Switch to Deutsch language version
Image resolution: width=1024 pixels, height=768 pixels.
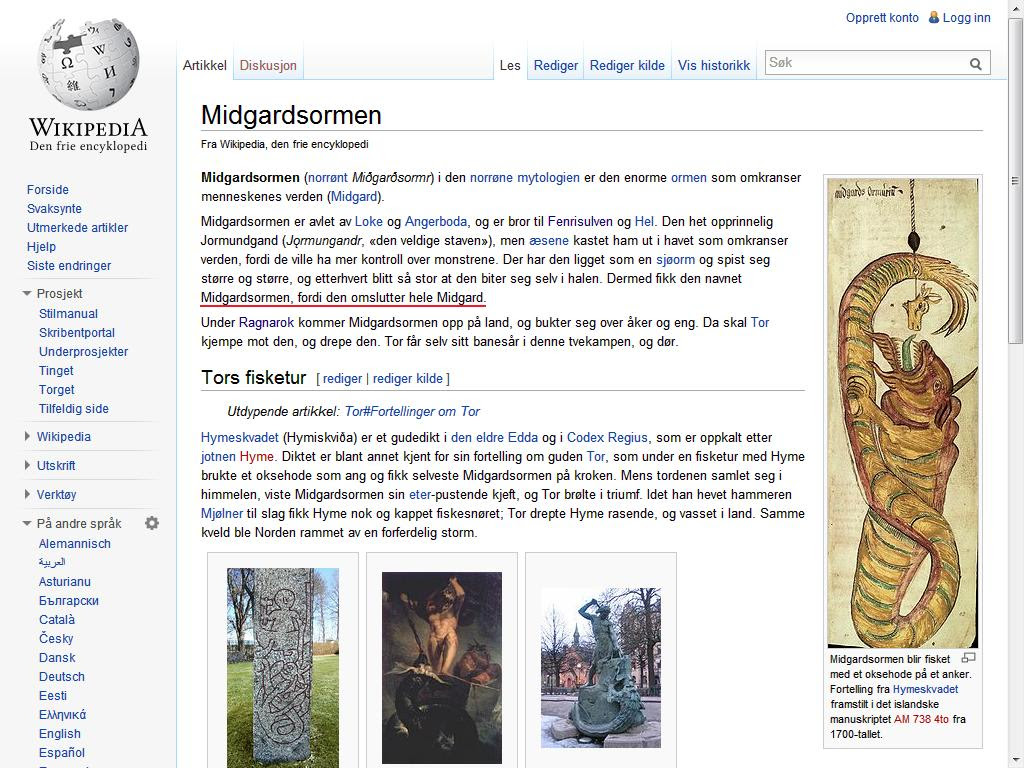(61, 677)
